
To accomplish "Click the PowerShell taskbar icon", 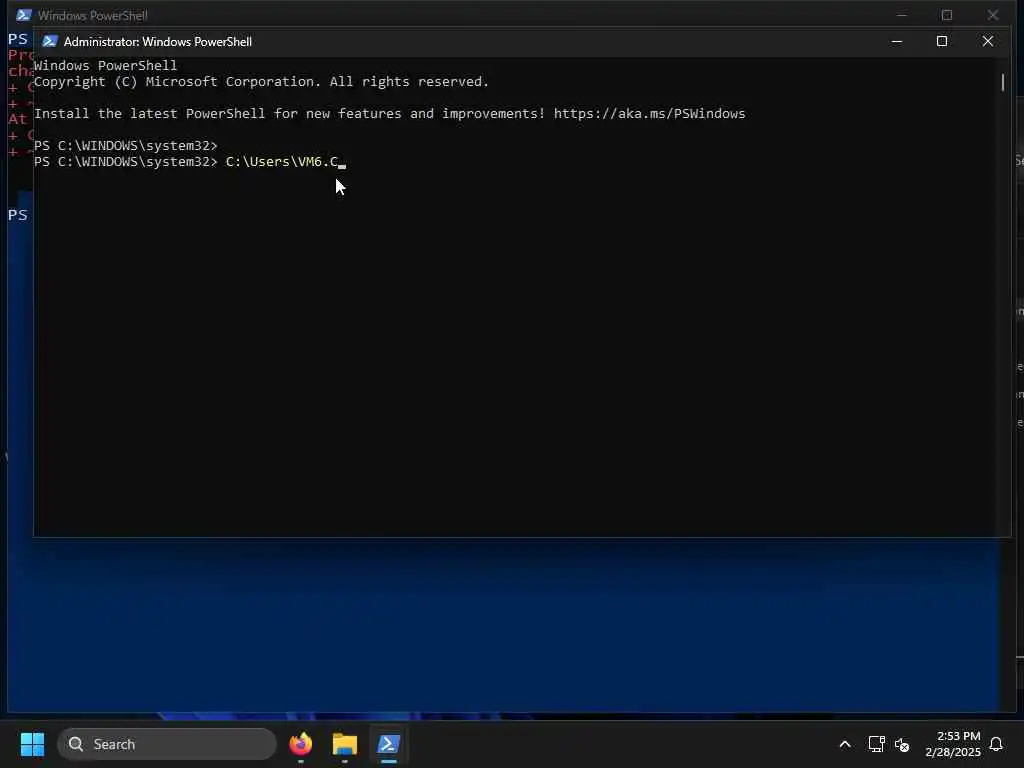I will (389, 744).
